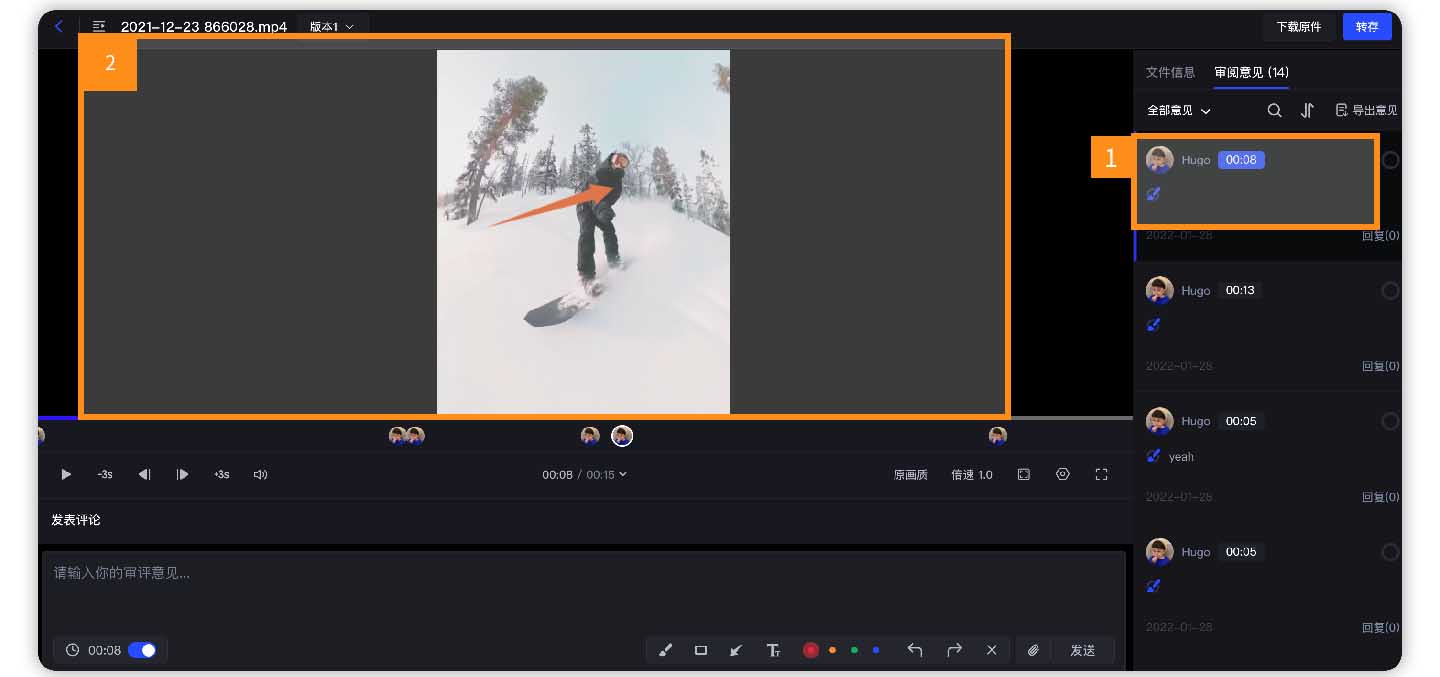Click the attachment paperclip icon
The width and height of the screenshot is (1440, 677).
pyautogui.click(x=1033, y=650)
